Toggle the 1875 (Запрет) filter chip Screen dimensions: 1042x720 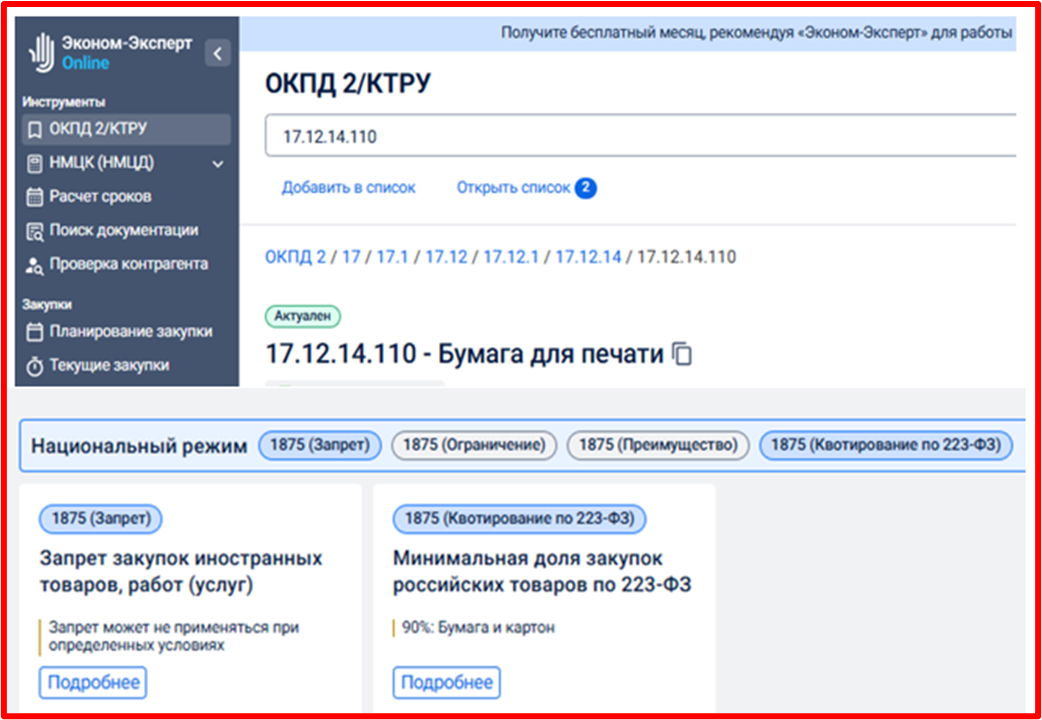click(x=320, y=445)
